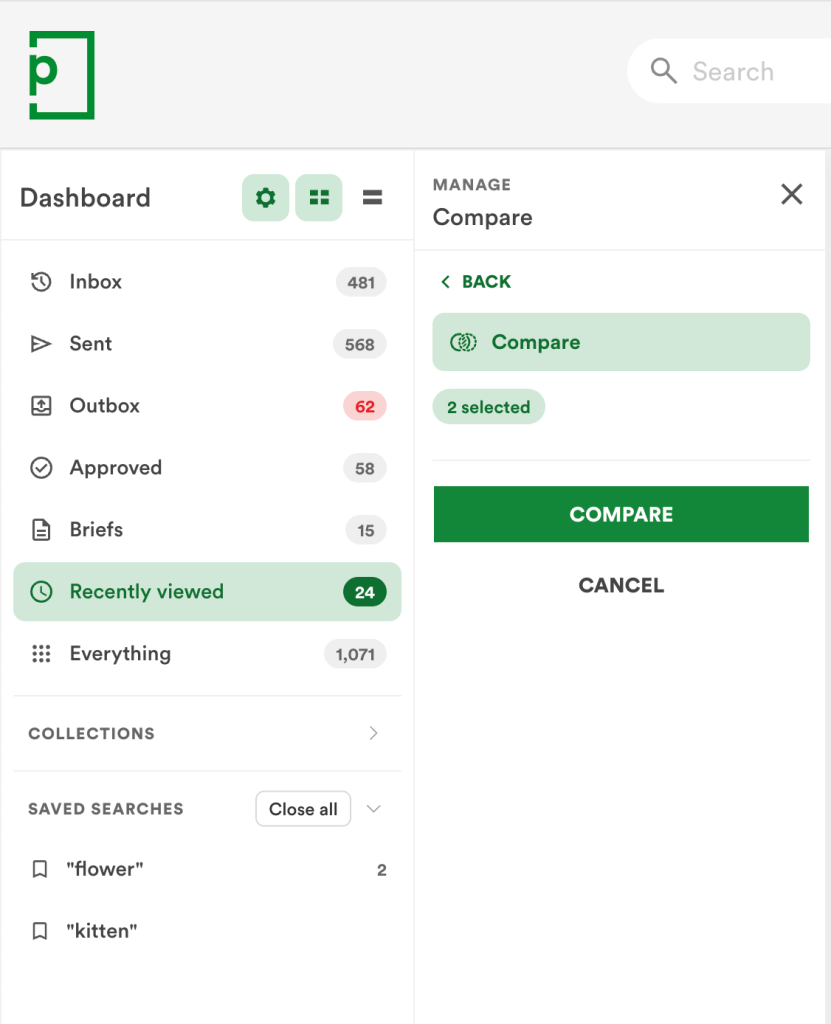Image resolution: width=831 pixels, height=1024 pixels.
Task: Open the Everything section
Action: (x=207, y=654)
